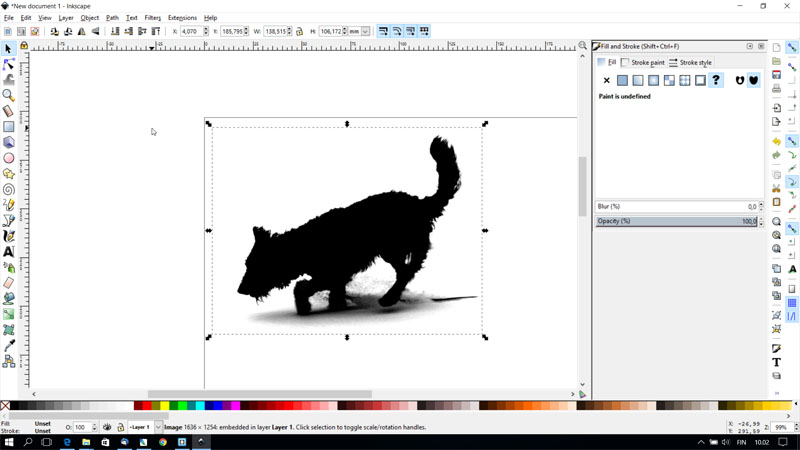The width and height of the screenshot is (800, 450).
Task: Select the Pencil freehand tool
Action: click(x=8, y=205)
